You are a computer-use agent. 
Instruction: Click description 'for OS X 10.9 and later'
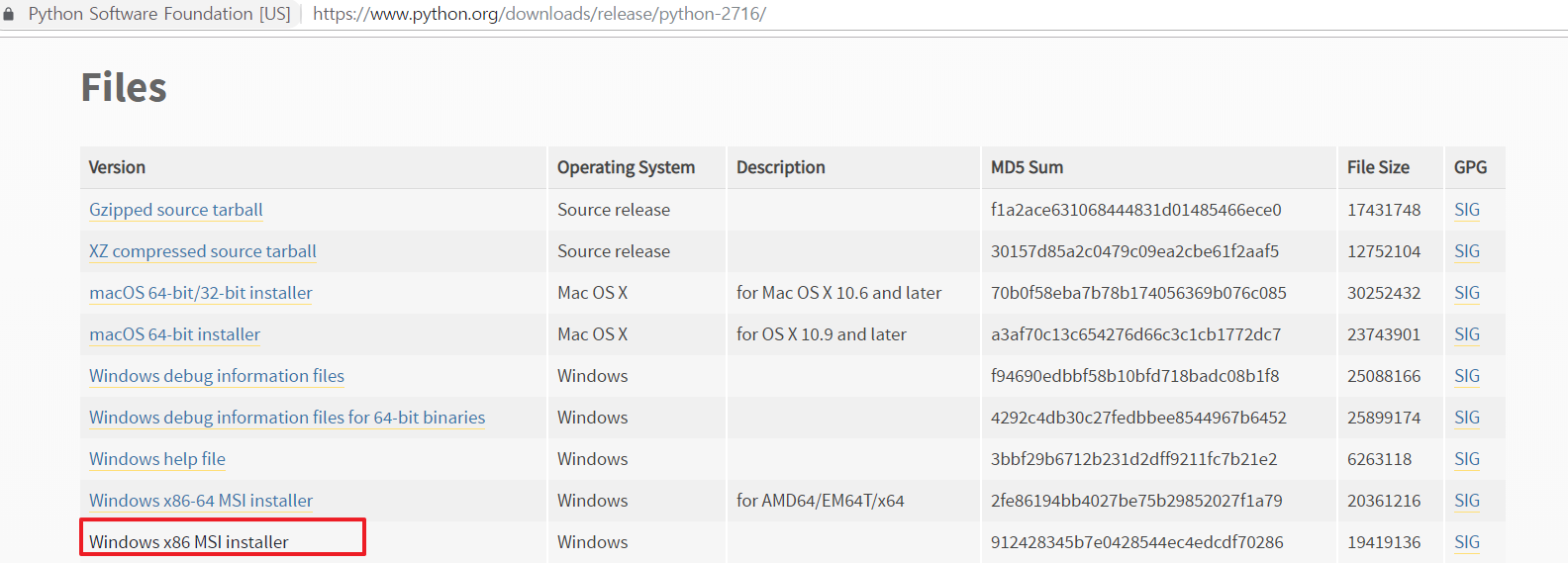(822, 334)
